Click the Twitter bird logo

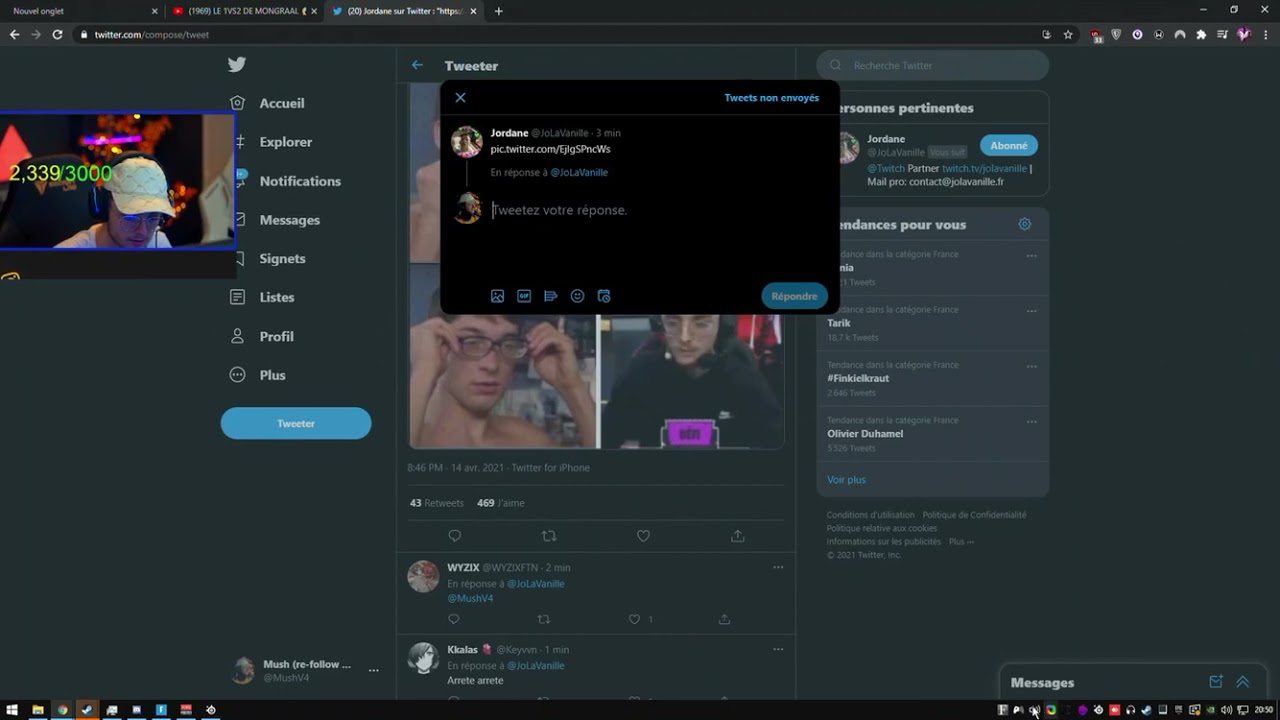(237, 65)
